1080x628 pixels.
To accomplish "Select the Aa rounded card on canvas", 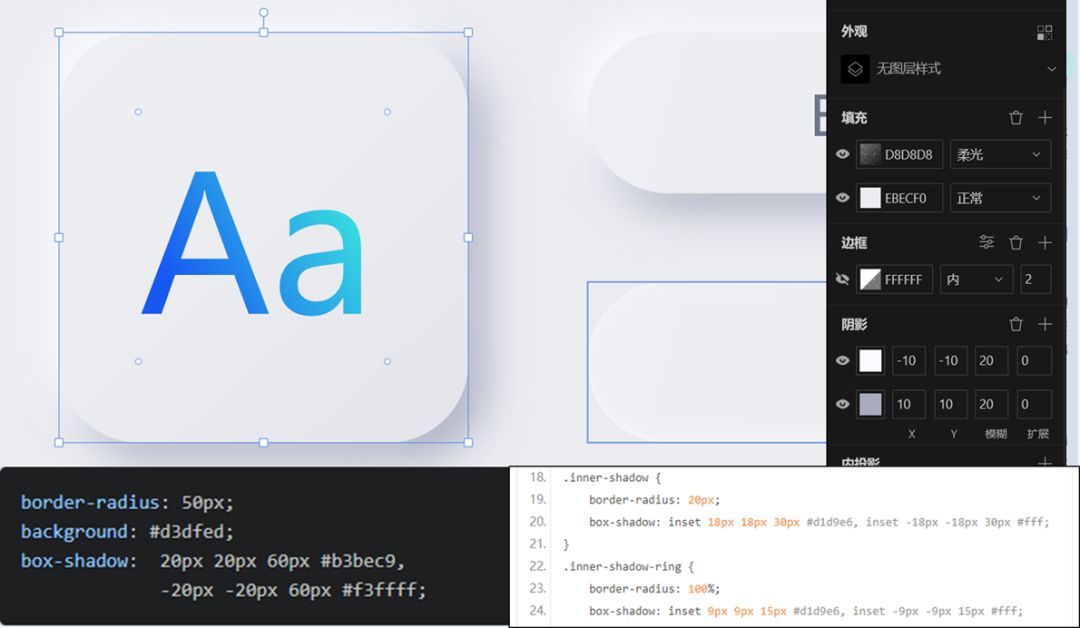I will click(x=263, y=238).
